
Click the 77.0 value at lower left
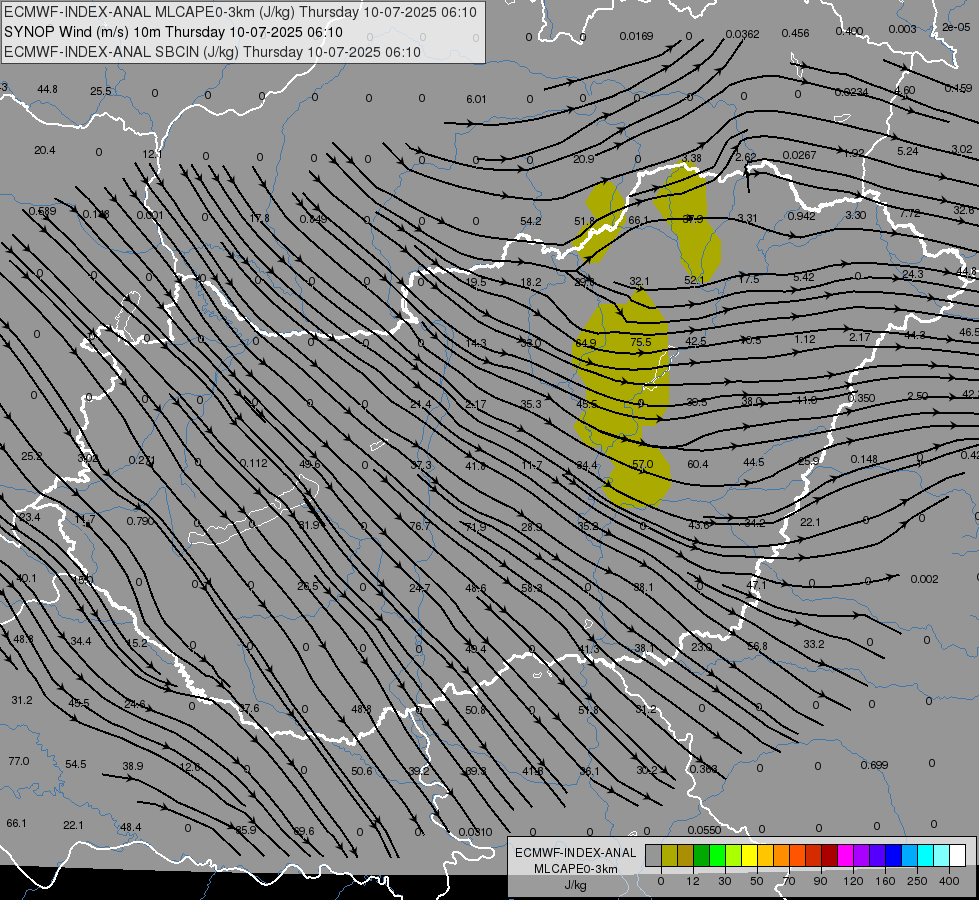click(19, 761)
